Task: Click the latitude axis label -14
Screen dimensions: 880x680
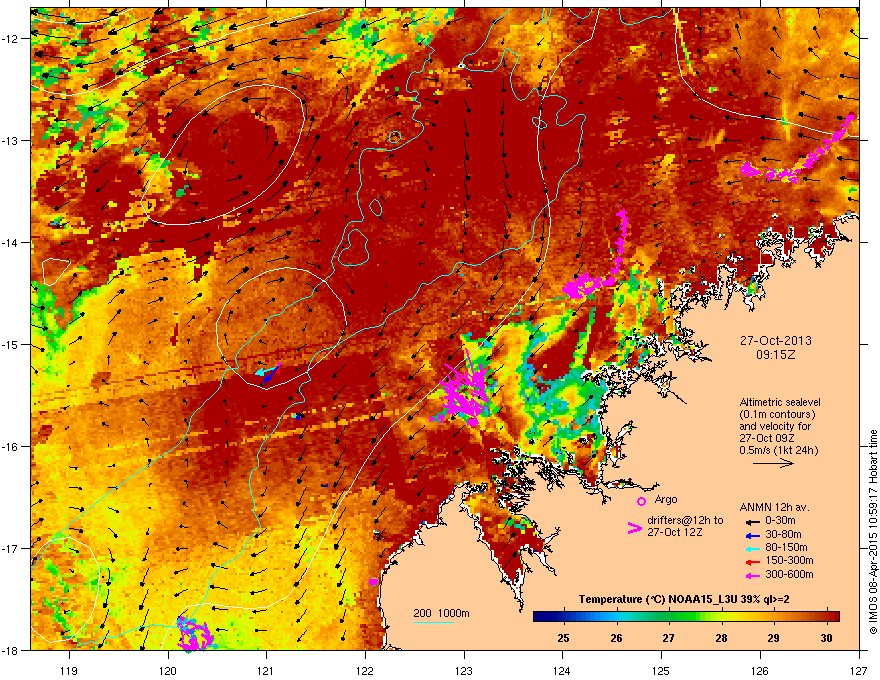Action: pos(11,242)
